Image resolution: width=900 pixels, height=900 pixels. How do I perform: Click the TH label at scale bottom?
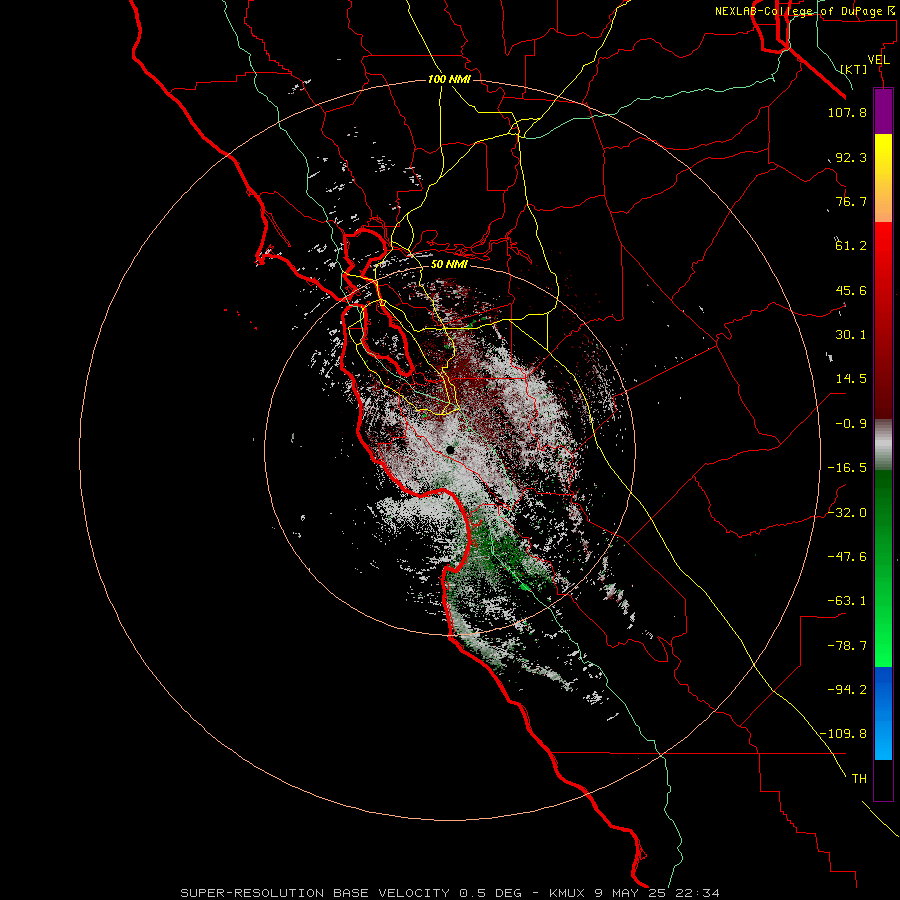(x=859, y=779)
